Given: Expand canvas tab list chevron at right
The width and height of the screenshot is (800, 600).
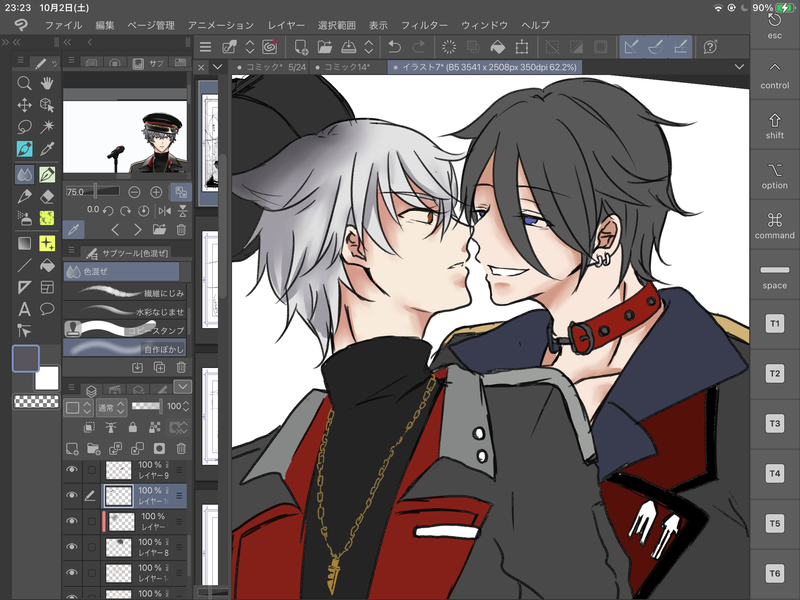Looking at the screenshot, I should tap(739, 67).
